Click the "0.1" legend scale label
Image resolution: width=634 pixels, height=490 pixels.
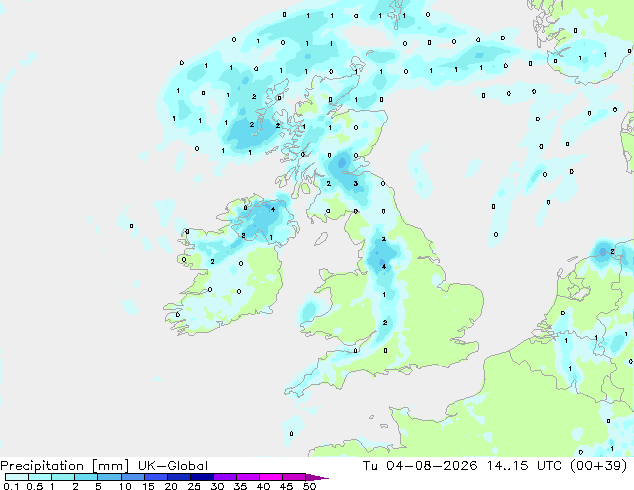pyautogui.click(x=11, y=486)
